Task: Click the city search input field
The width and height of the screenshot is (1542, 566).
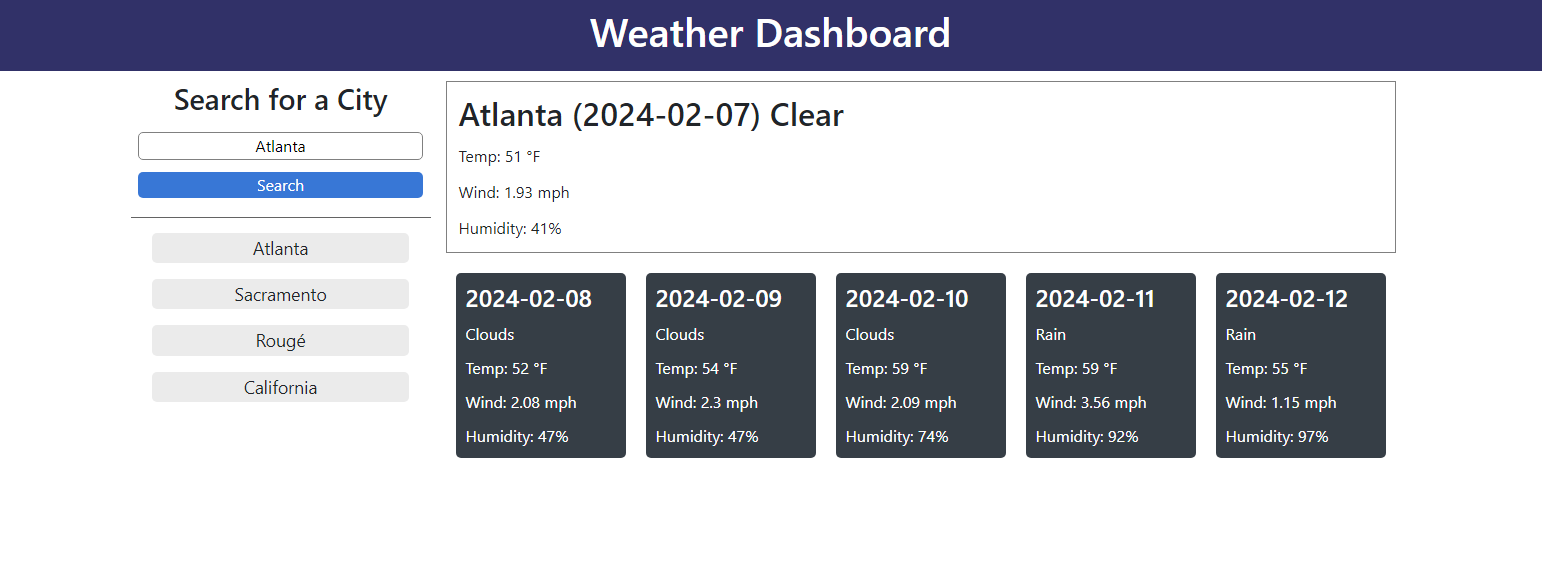Action: point(280,146)
